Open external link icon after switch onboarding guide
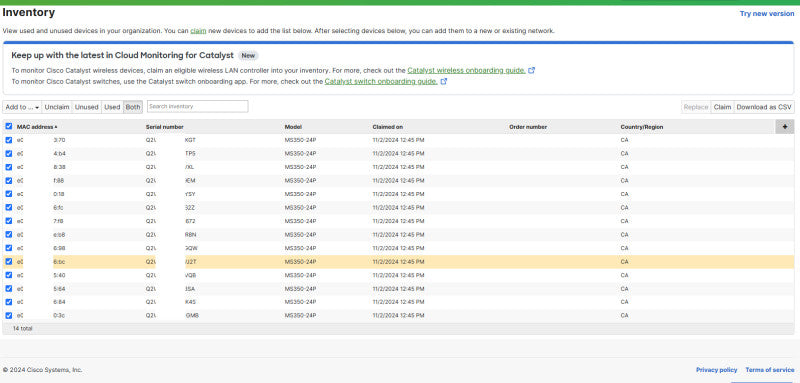800x383 pixels. point(443,81)
